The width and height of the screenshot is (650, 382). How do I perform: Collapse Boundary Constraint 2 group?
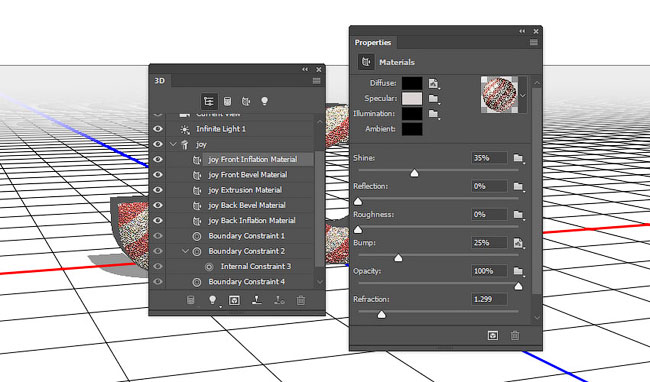pyautogui.click(x=186, y=251)
